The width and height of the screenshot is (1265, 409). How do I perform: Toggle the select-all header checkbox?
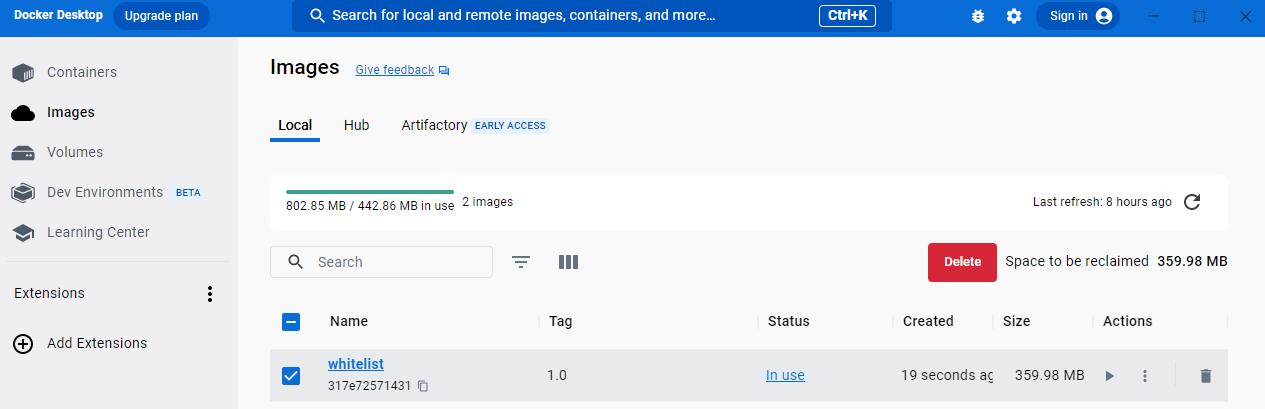291,322
